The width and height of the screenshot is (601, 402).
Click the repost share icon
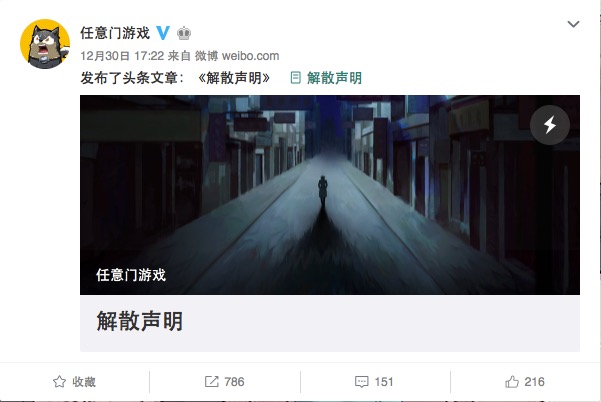212,381
